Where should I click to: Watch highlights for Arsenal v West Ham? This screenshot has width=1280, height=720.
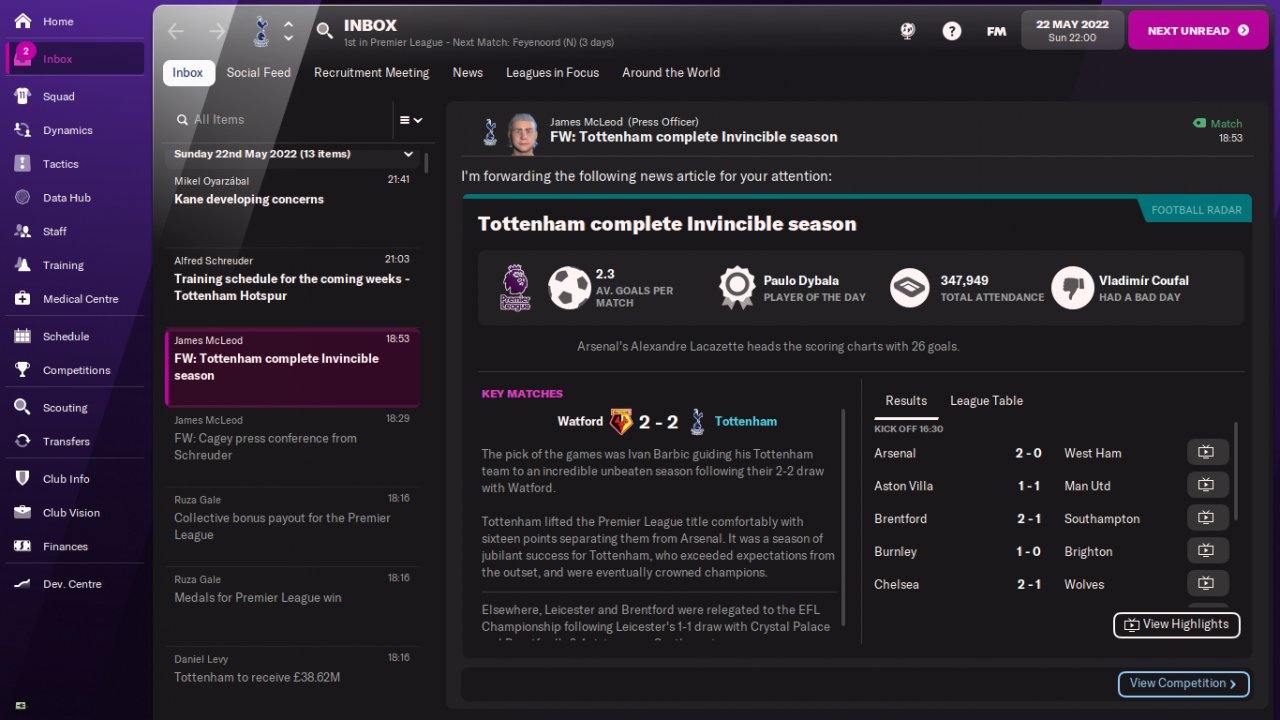click(x=1207, y=453)
